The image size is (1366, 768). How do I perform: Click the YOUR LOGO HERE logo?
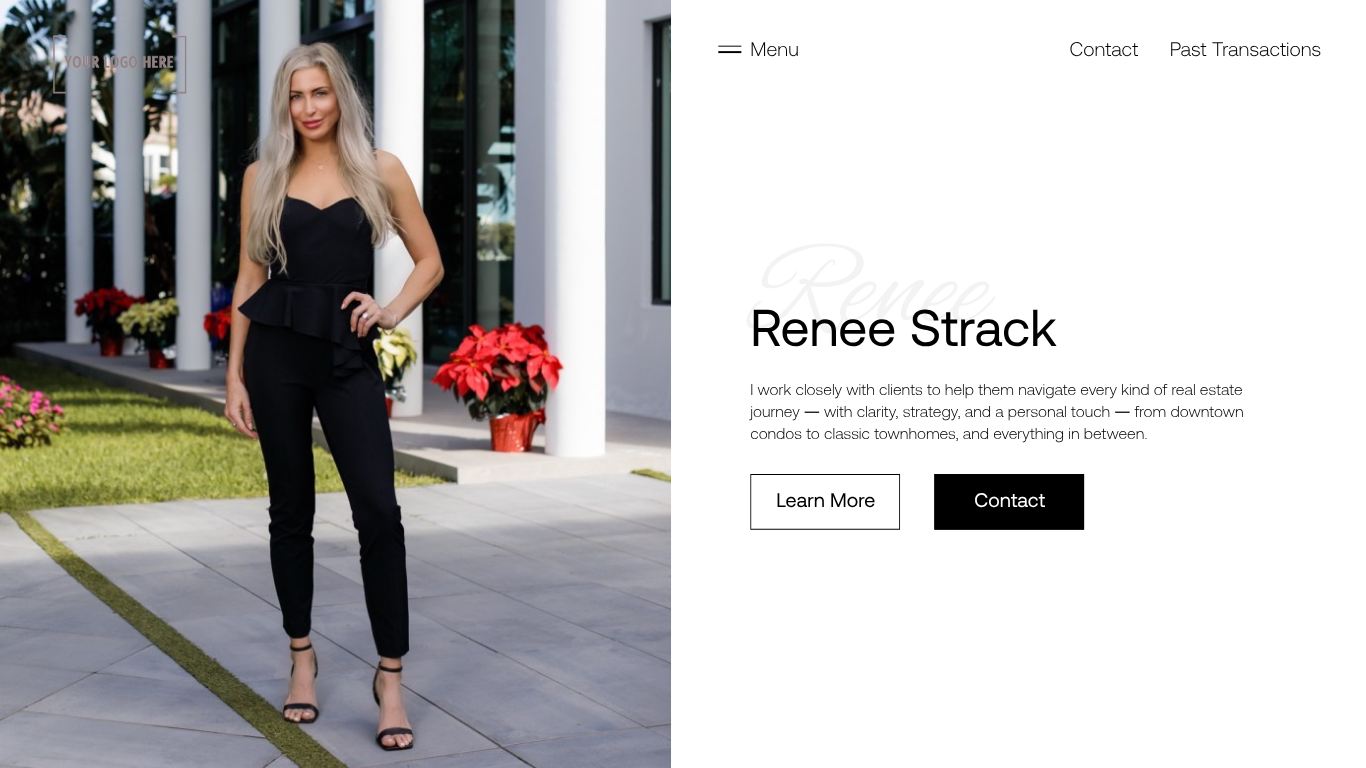pyautogui.click(x=119, y=64)
